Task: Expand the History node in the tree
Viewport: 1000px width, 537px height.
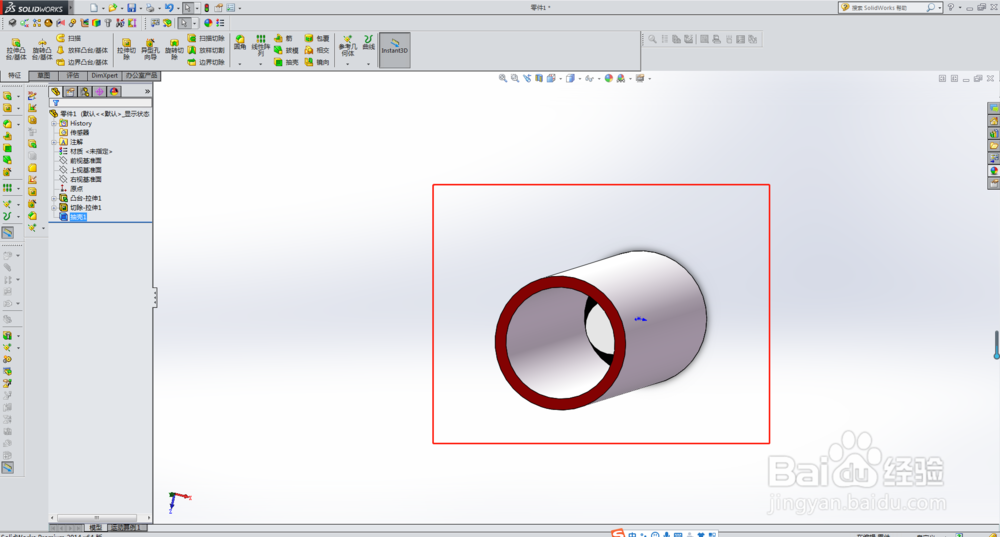Action: [x=54, y=123]
